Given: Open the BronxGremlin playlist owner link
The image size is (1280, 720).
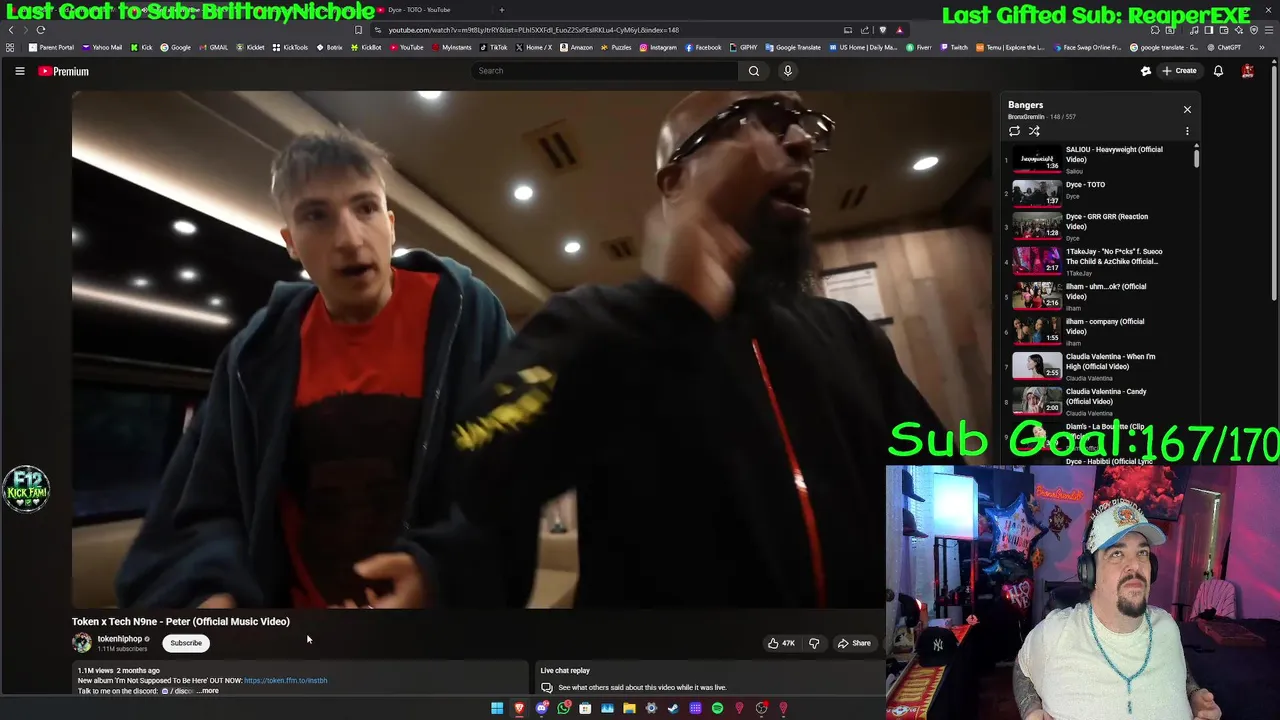Looking at the screenshot, I should click(1026, 117).
